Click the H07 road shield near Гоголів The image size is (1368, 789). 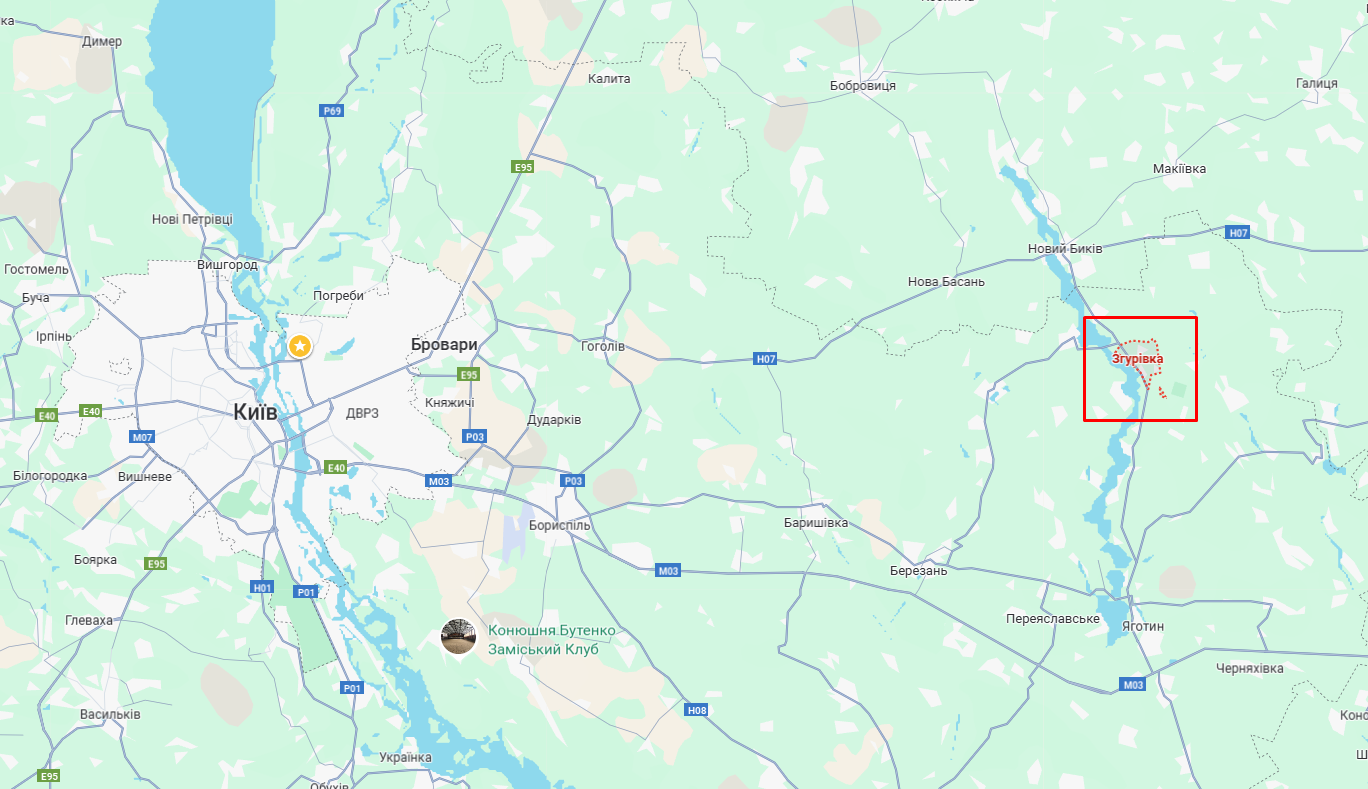766,358
